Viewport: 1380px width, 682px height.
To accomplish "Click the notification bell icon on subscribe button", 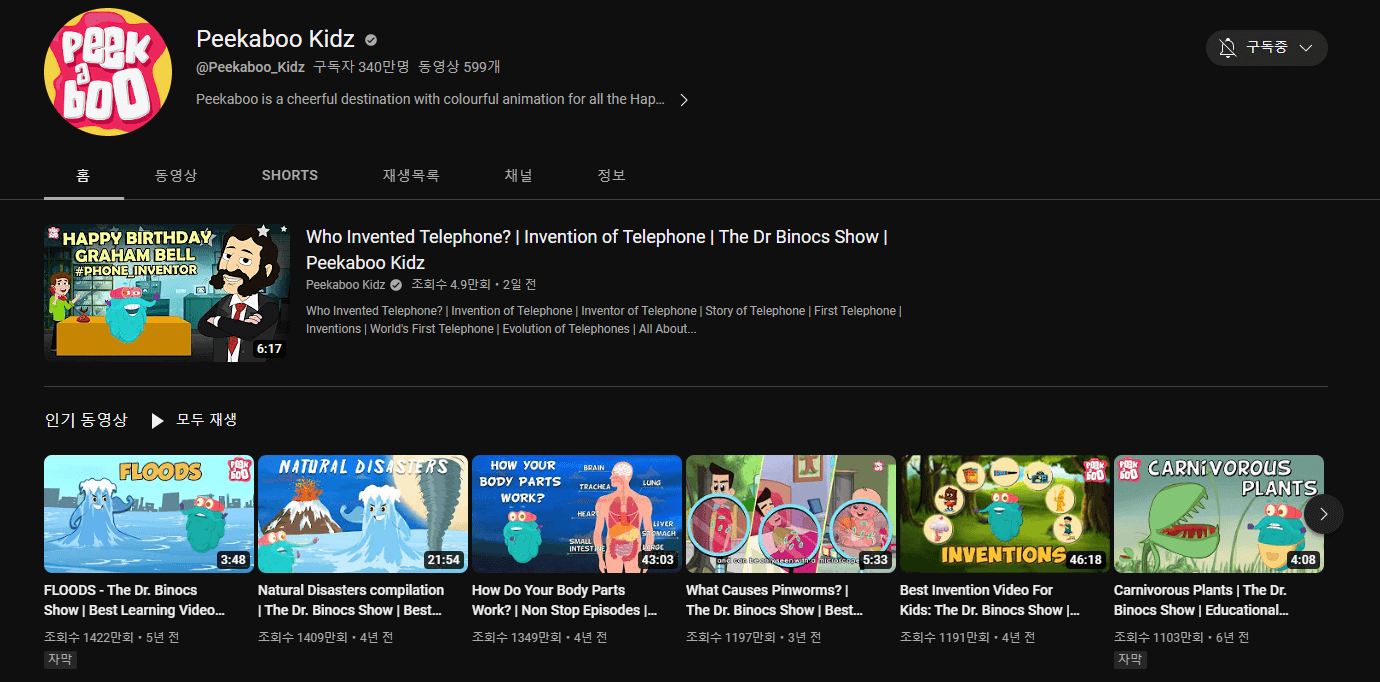I will 1228,48.
